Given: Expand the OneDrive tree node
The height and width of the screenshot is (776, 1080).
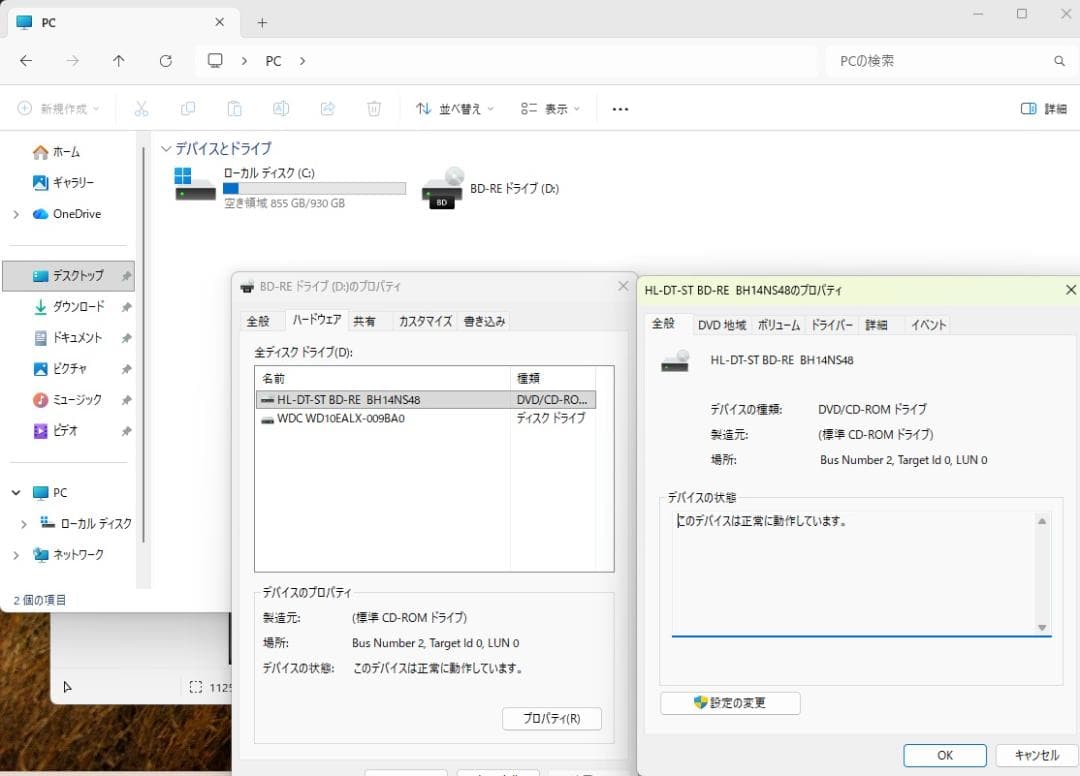Looking at the screenshot, I should coord(17,214).
